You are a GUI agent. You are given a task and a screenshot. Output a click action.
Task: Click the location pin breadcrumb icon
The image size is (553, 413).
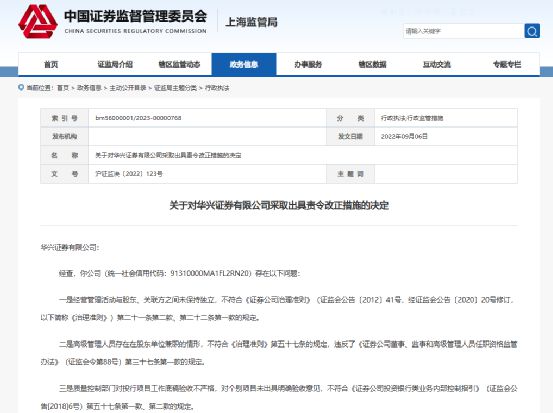(x=21, y=87)
